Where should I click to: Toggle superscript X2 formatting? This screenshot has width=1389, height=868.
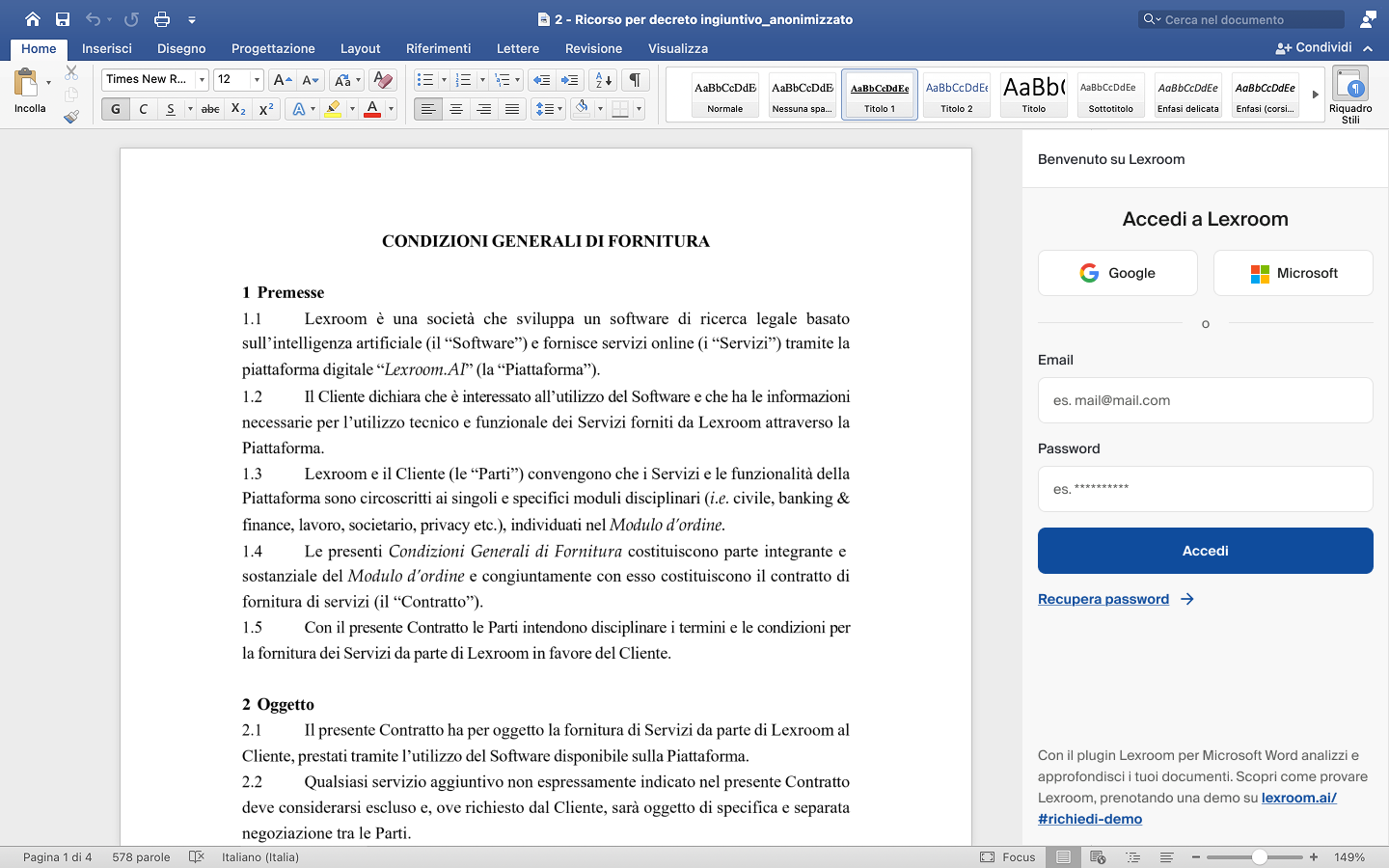266,109
